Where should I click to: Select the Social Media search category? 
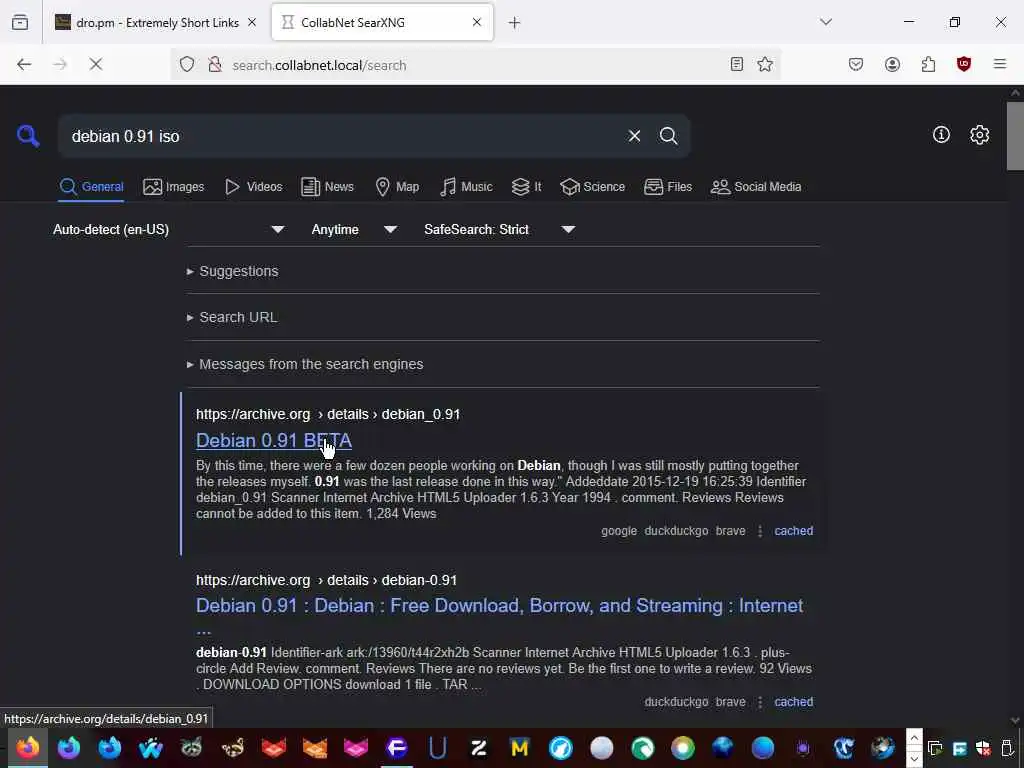[756, 187]
